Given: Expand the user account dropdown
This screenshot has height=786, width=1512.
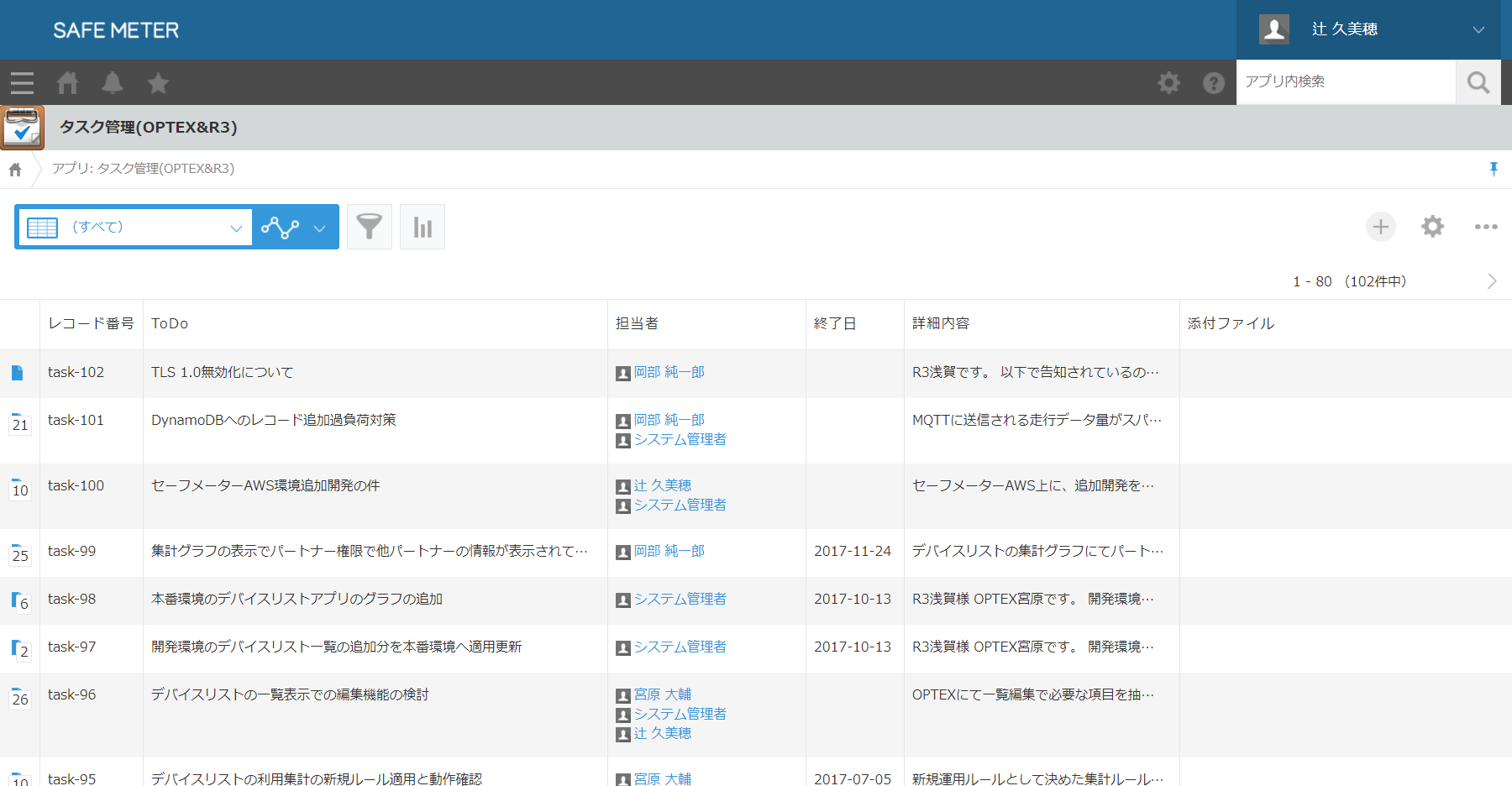Looking at the screenshot, I should coord(1478,29).
